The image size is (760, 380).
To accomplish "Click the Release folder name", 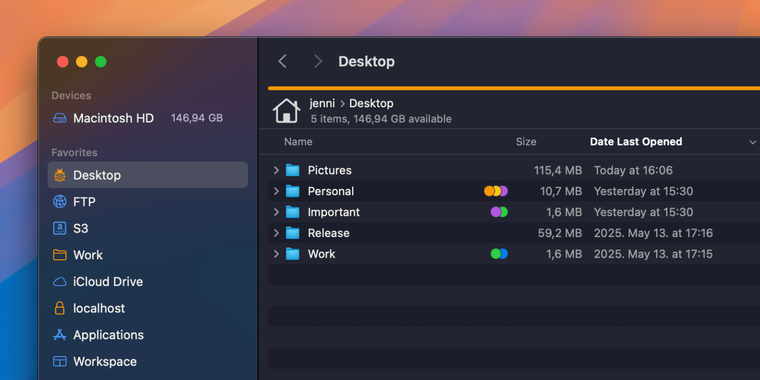I will tap(329, 233).
